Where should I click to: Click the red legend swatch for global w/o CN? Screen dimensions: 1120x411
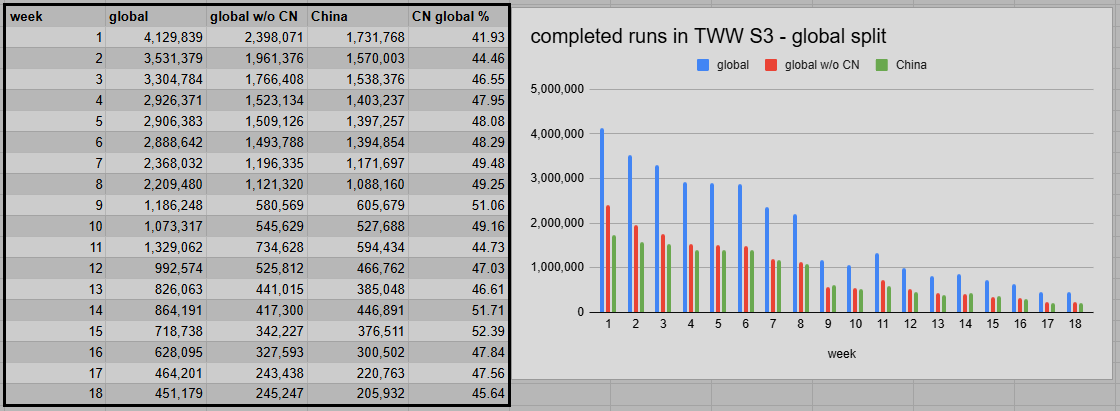coord(771,65)
